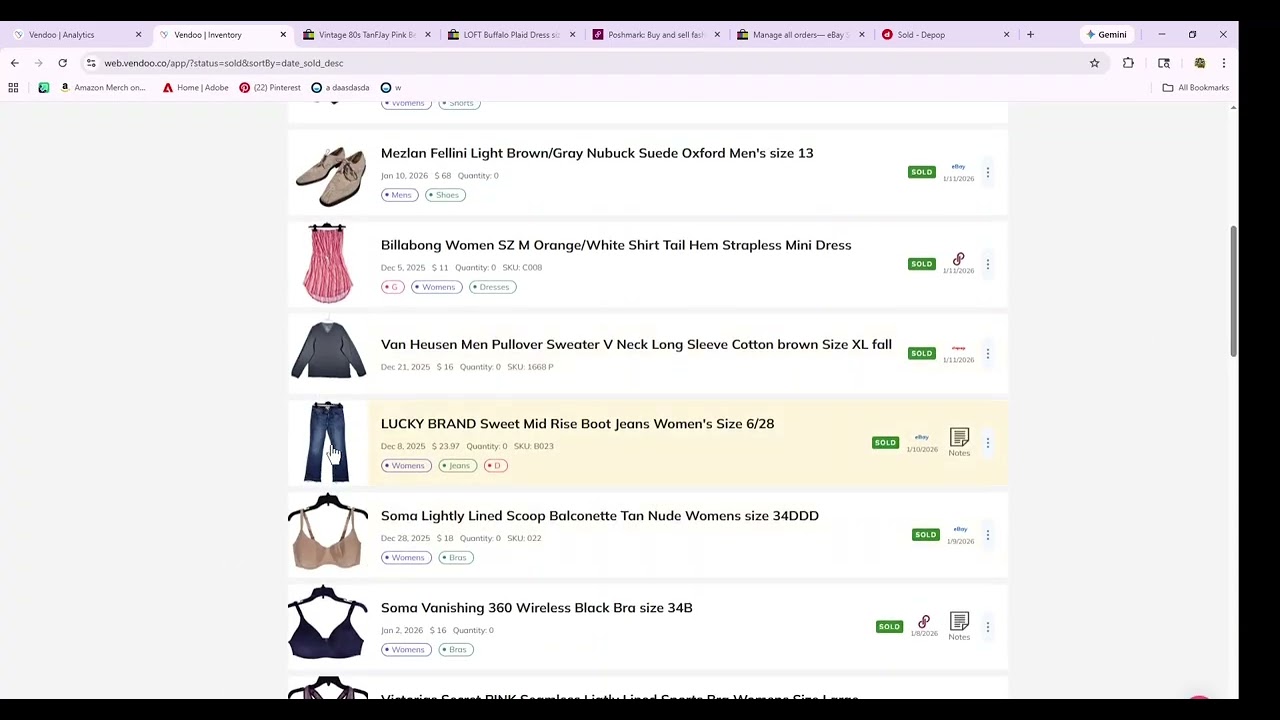Open the three-dot menu for Billabong Mini Dress
Screen dimensions: 1280x720
tap(987, 264)
